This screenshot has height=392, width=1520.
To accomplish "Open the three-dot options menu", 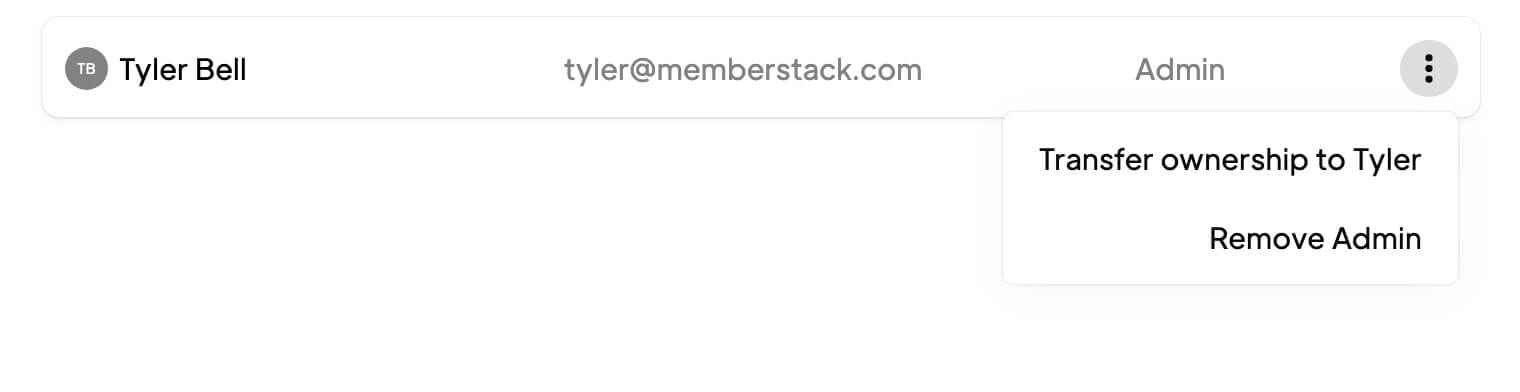I will click(1428, 68).
